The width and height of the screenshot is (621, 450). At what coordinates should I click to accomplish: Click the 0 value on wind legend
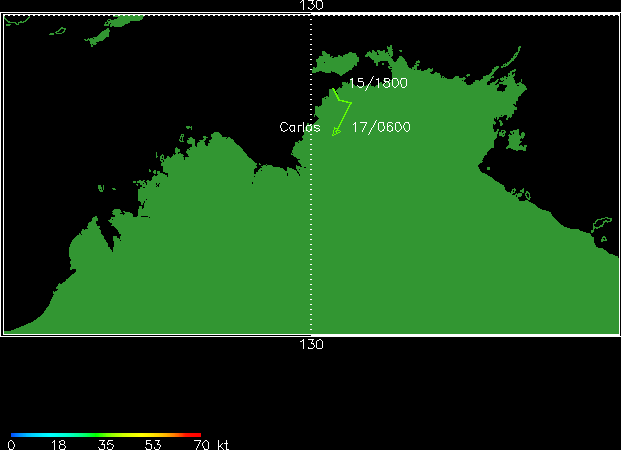click(11, 445)
